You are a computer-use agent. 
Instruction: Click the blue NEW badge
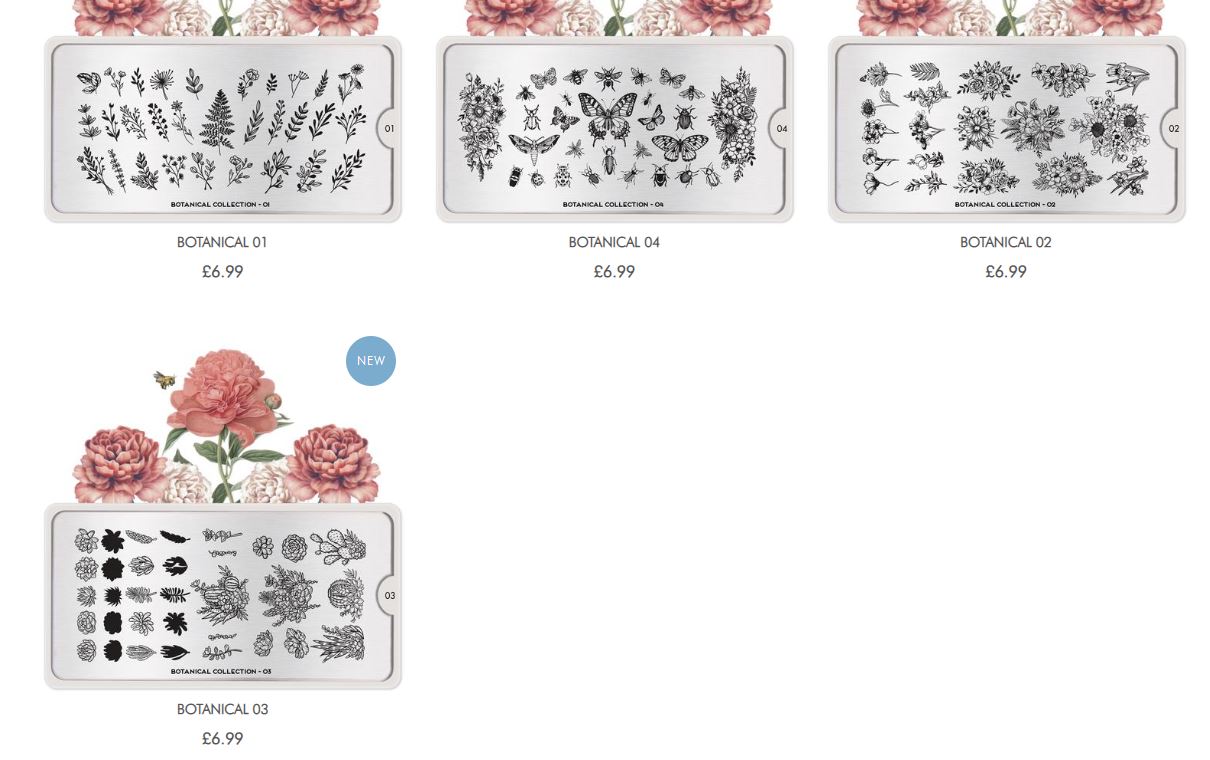coord(371,361)
